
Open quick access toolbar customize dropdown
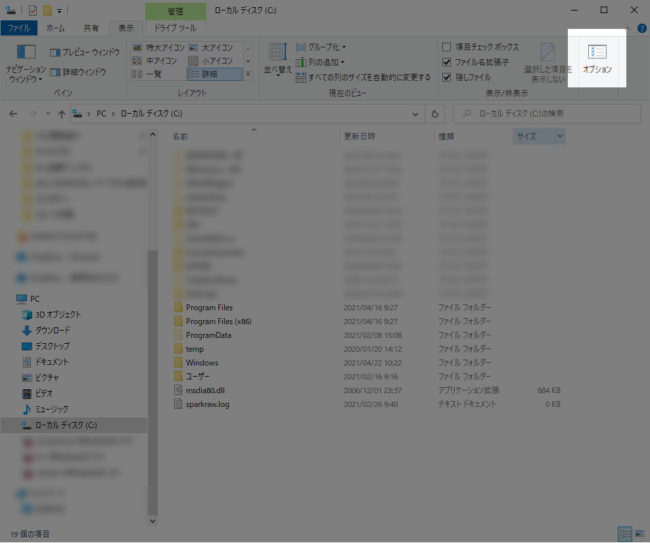(x=60, y=11)
